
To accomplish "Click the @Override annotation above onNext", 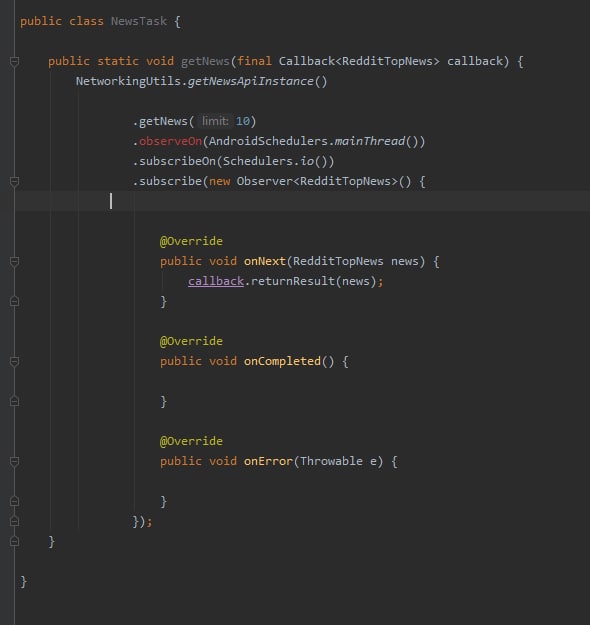I will coord(191,241).
